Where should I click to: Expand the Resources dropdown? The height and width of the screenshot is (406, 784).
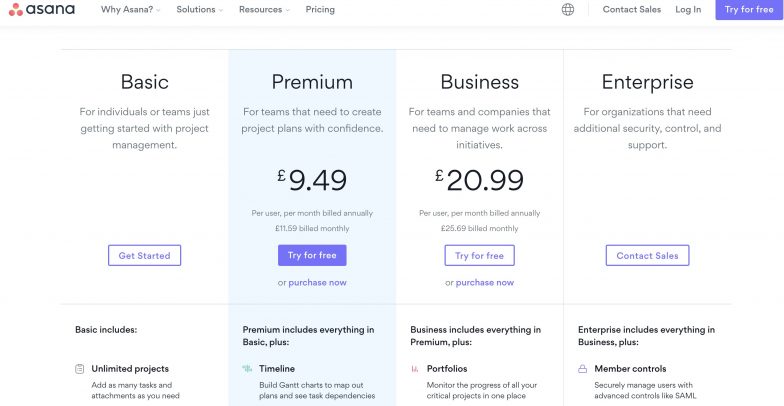(264, 10)
